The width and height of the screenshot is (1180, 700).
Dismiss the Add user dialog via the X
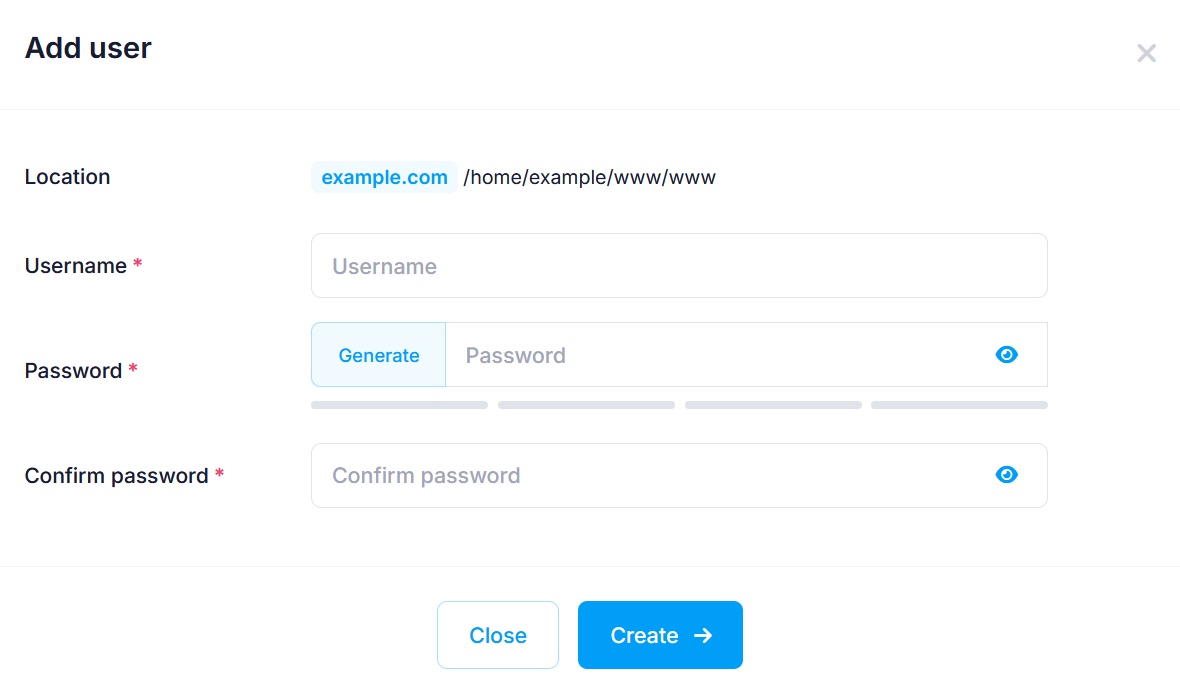pos(1146,53)
